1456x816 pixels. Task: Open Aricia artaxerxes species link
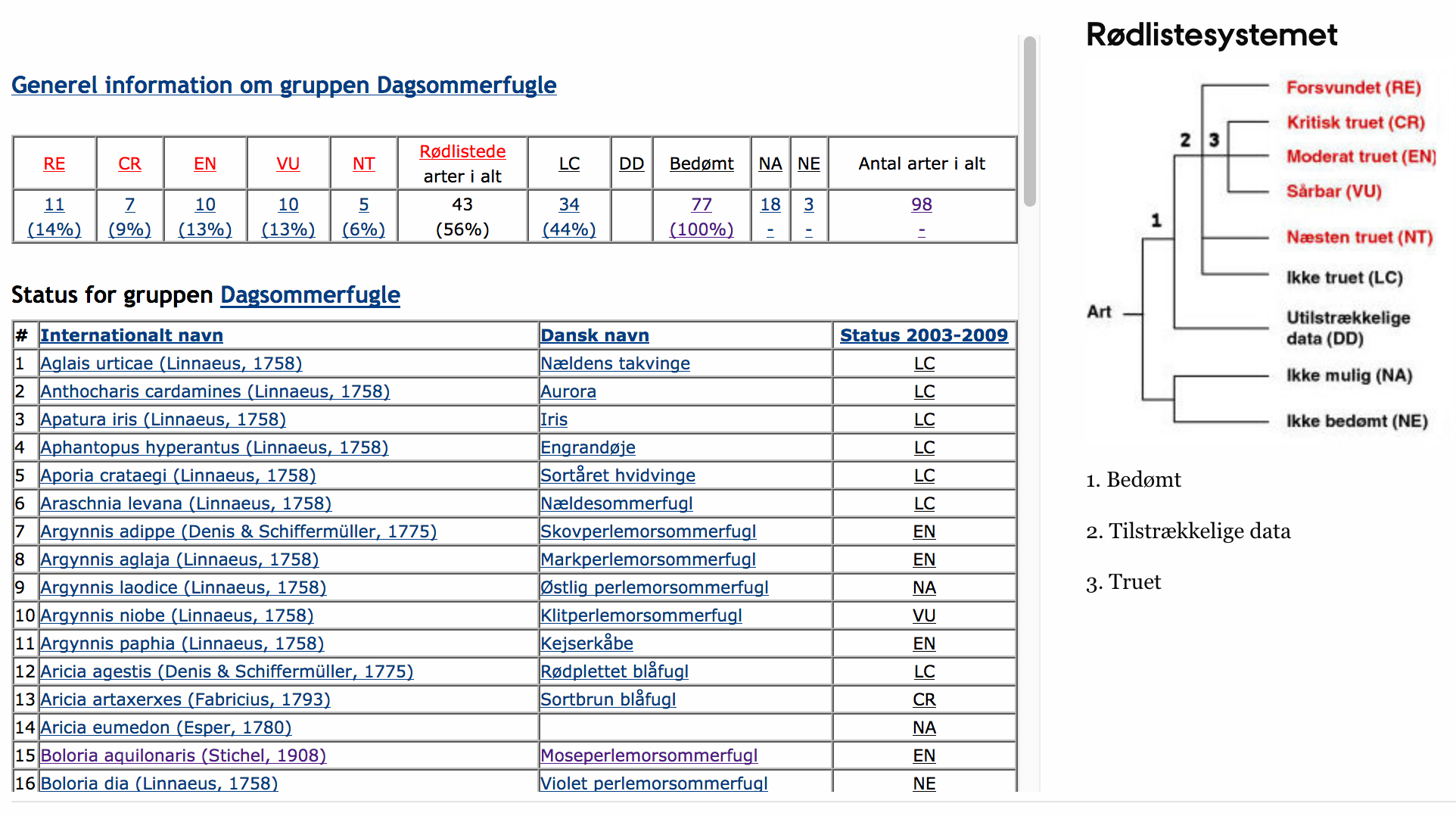tap(185, 699)
